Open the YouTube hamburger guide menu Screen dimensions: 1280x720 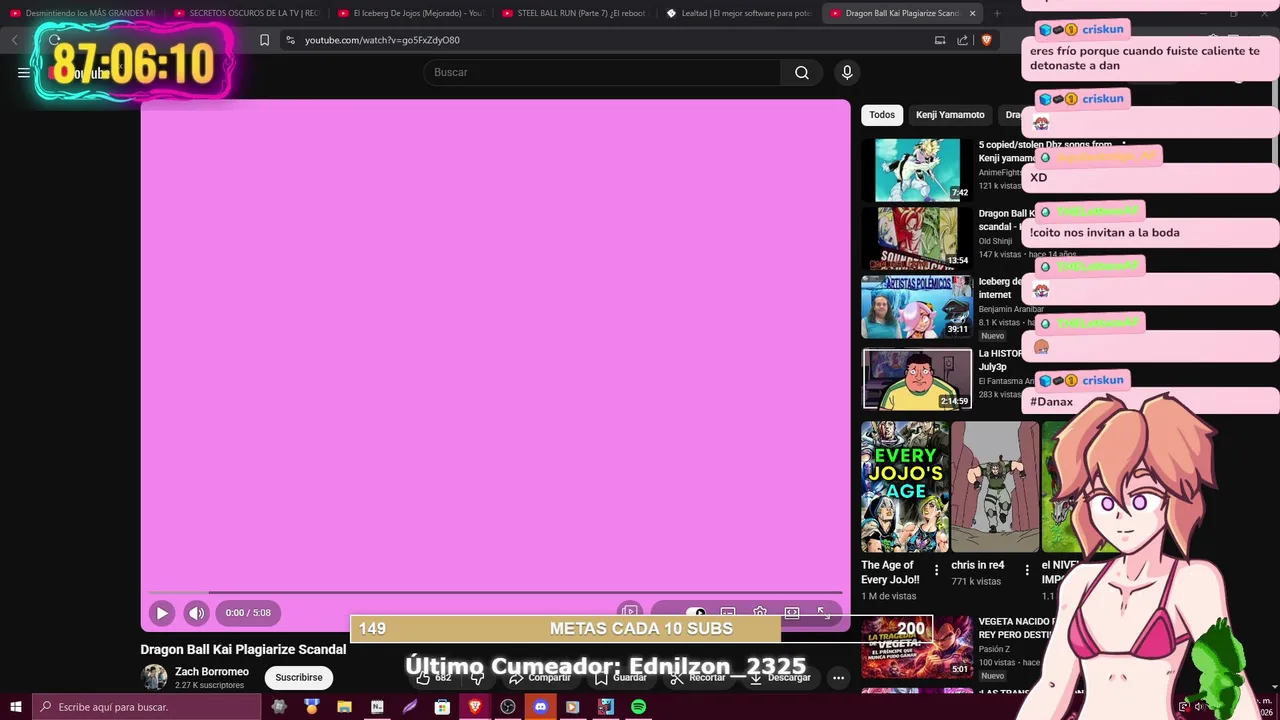24,72
